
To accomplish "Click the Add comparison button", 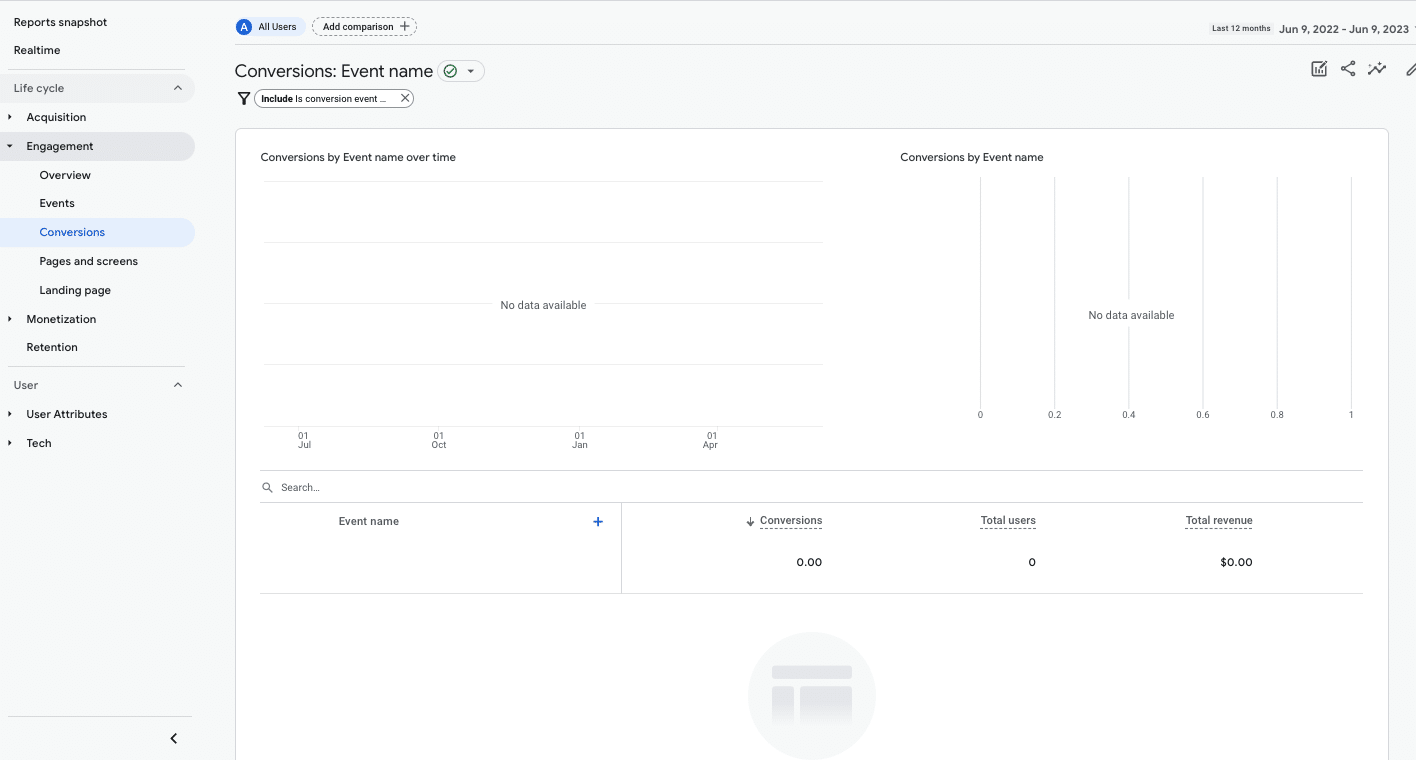I will (365, 27).
